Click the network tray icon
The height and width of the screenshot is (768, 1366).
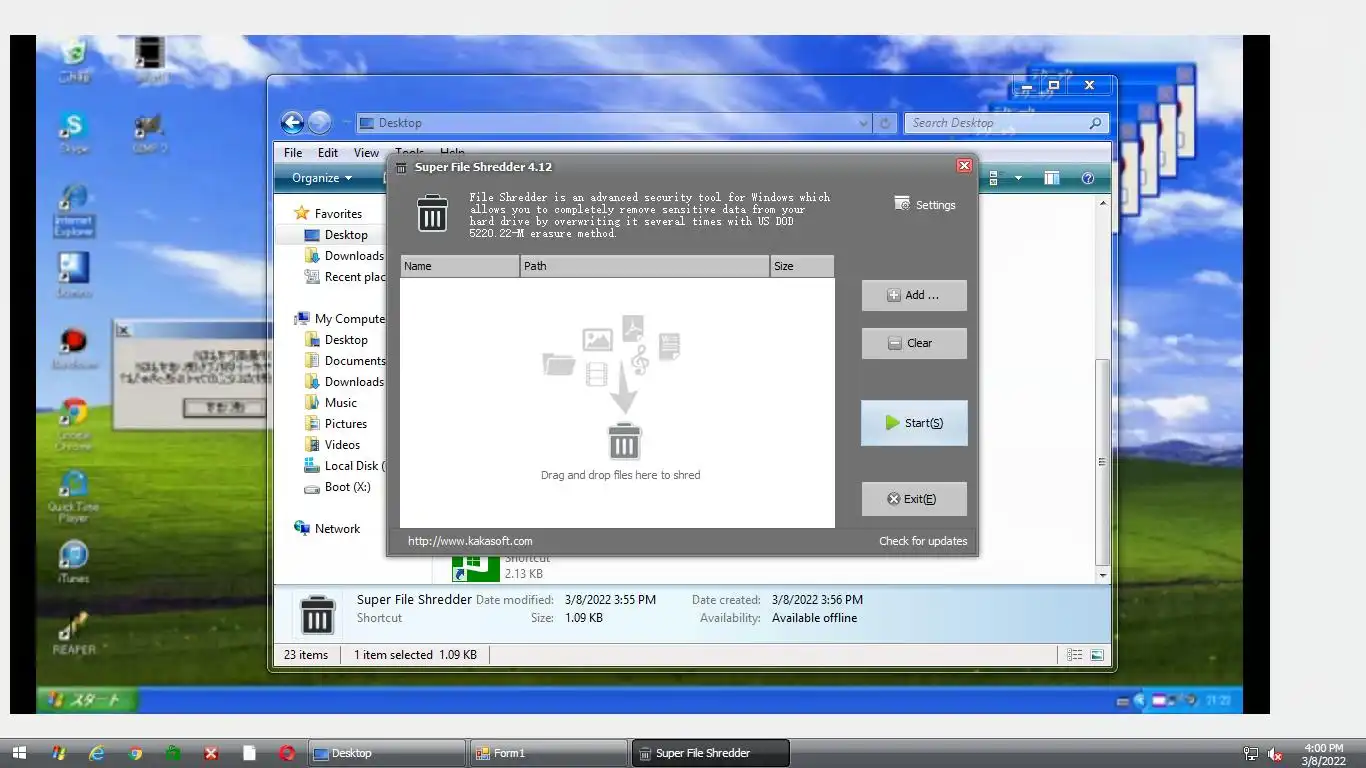click(1251, 754)
